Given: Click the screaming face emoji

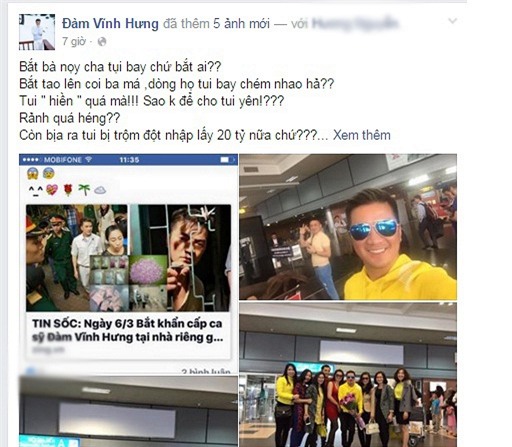Looking at the screenshot, I should [x=33, y=173].
